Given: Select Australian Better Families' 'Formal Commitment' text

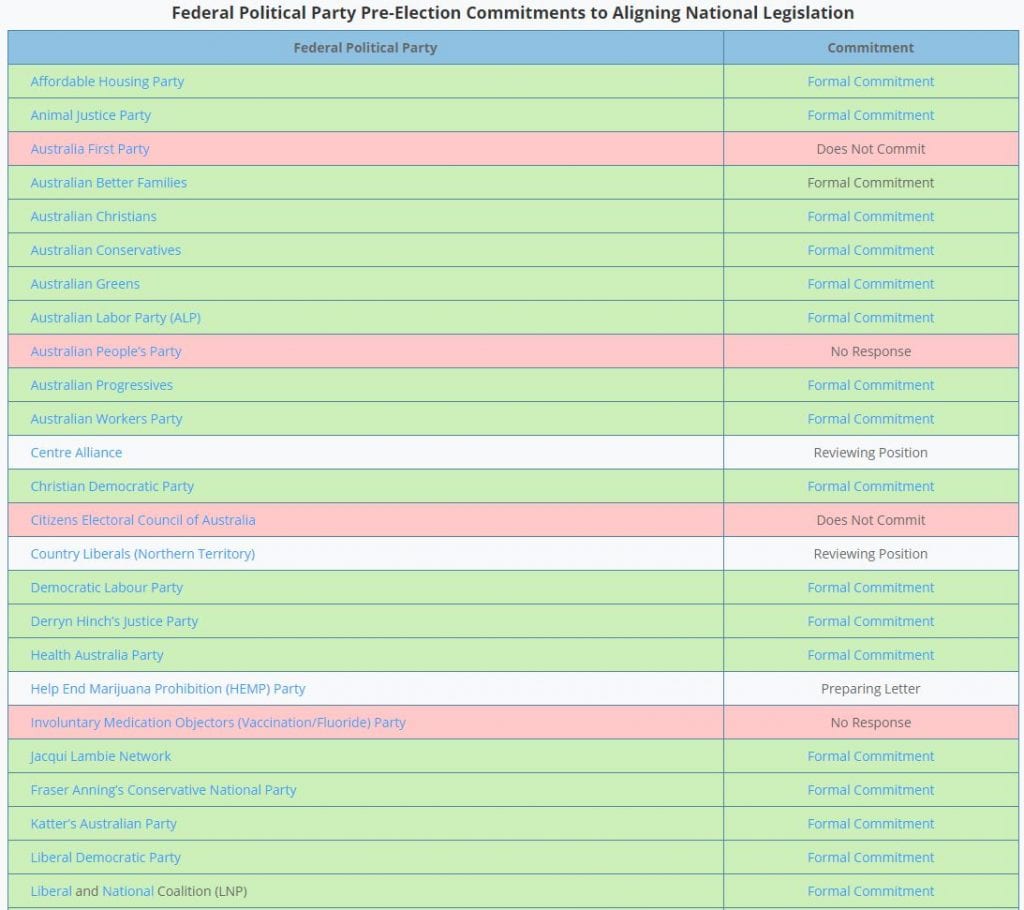Looking at the screenshot, I should click(x=871, y=183).
